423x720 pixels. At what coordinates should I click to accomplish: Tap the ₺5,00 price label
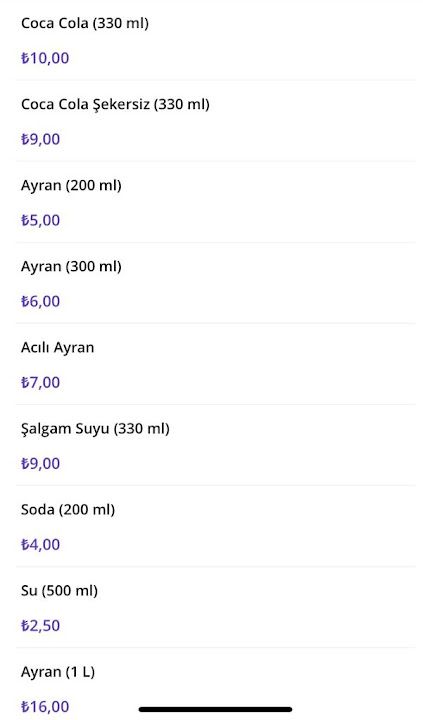(x=40, y=220)
